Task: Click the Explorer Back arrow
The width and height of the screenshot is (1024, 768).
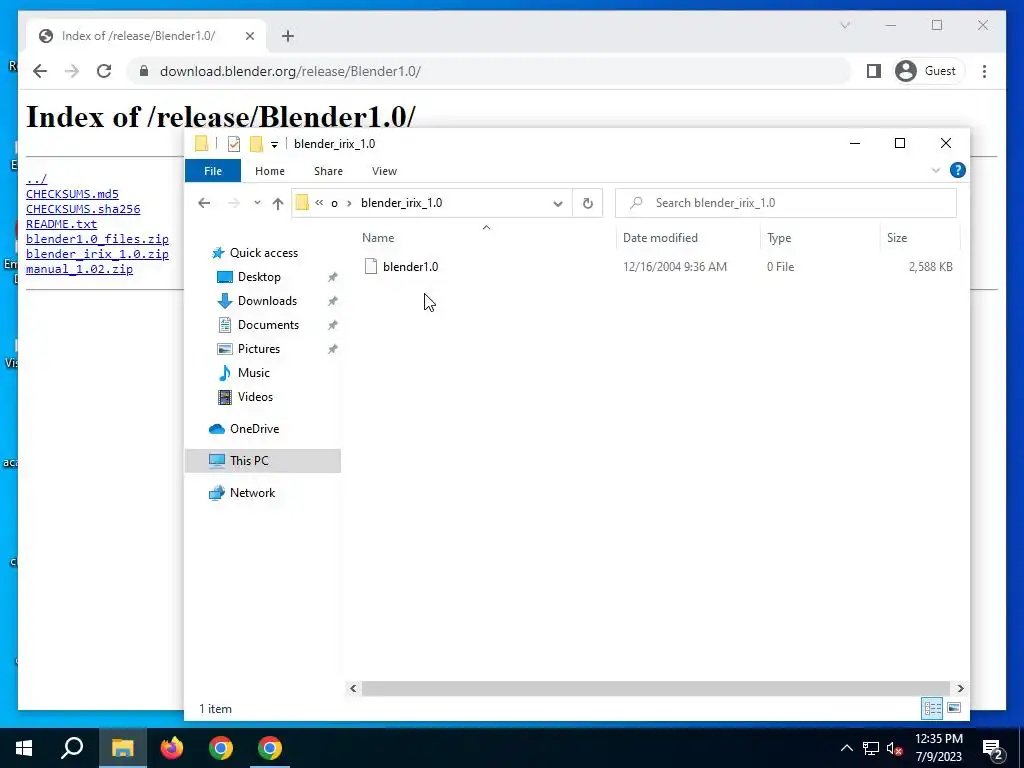Action: (204, 203)
